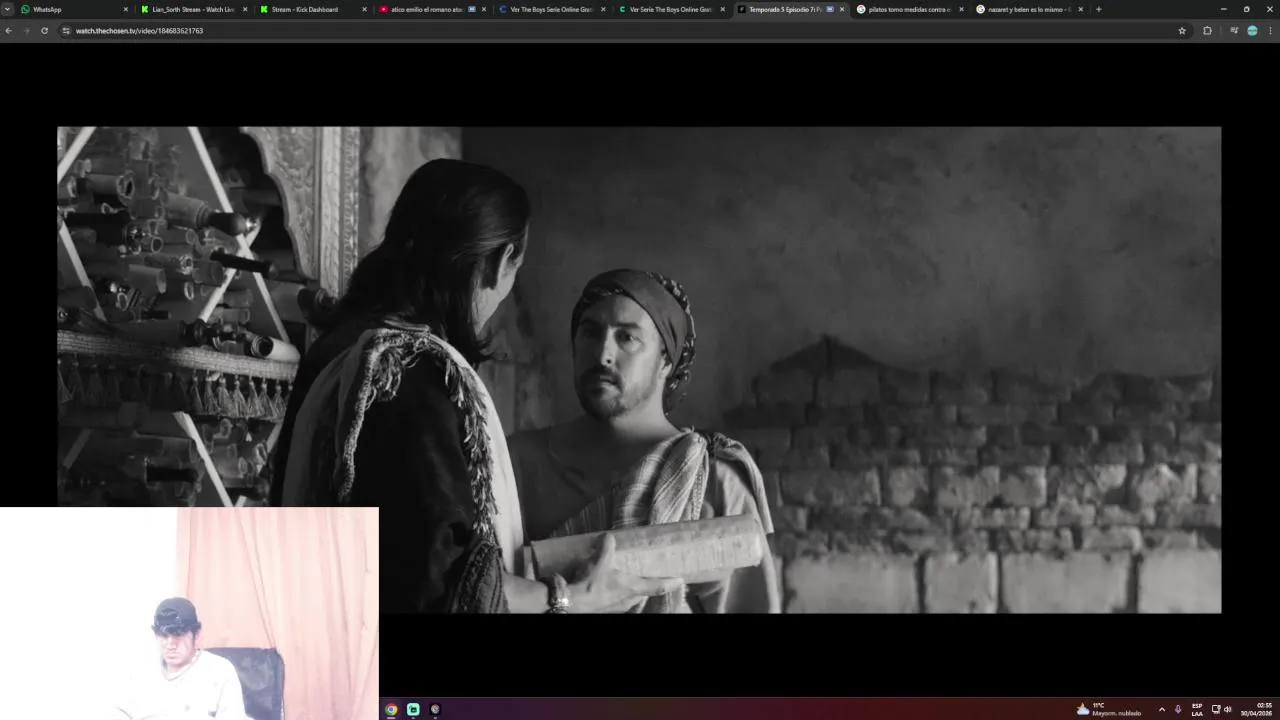Go back to previous page
The image size is (1280, 720).
pos(8,31)
